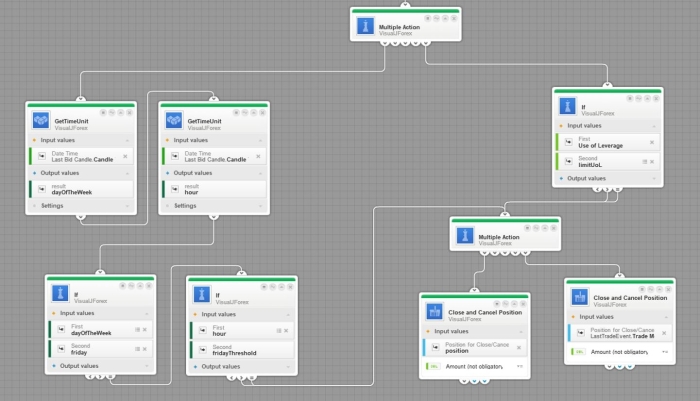Clear Date Time input in GetTimeUnit dayOfTheWeek block

pyautogui.click(x=125, y=156)
